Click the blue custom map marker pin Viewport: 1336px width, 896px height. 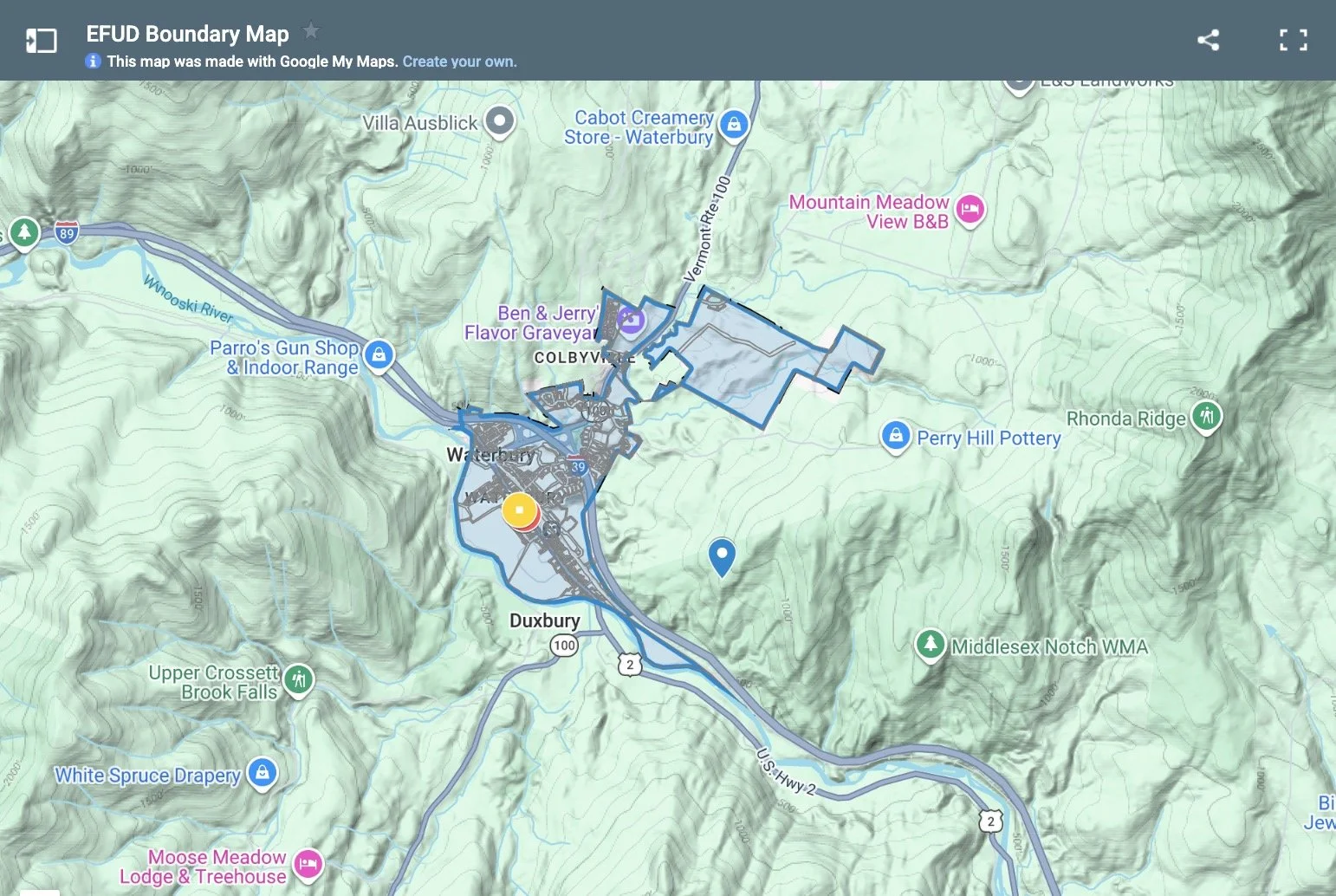722,556
